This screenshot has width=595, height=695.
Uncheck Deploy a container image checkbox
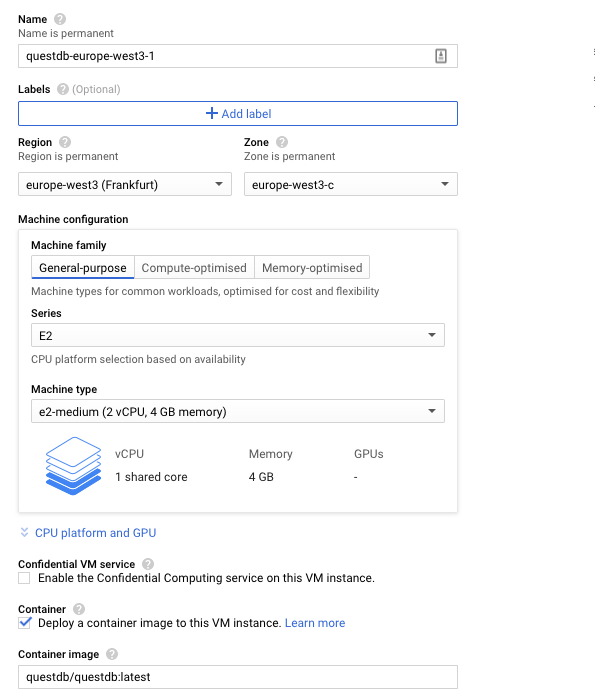[25, 623]
